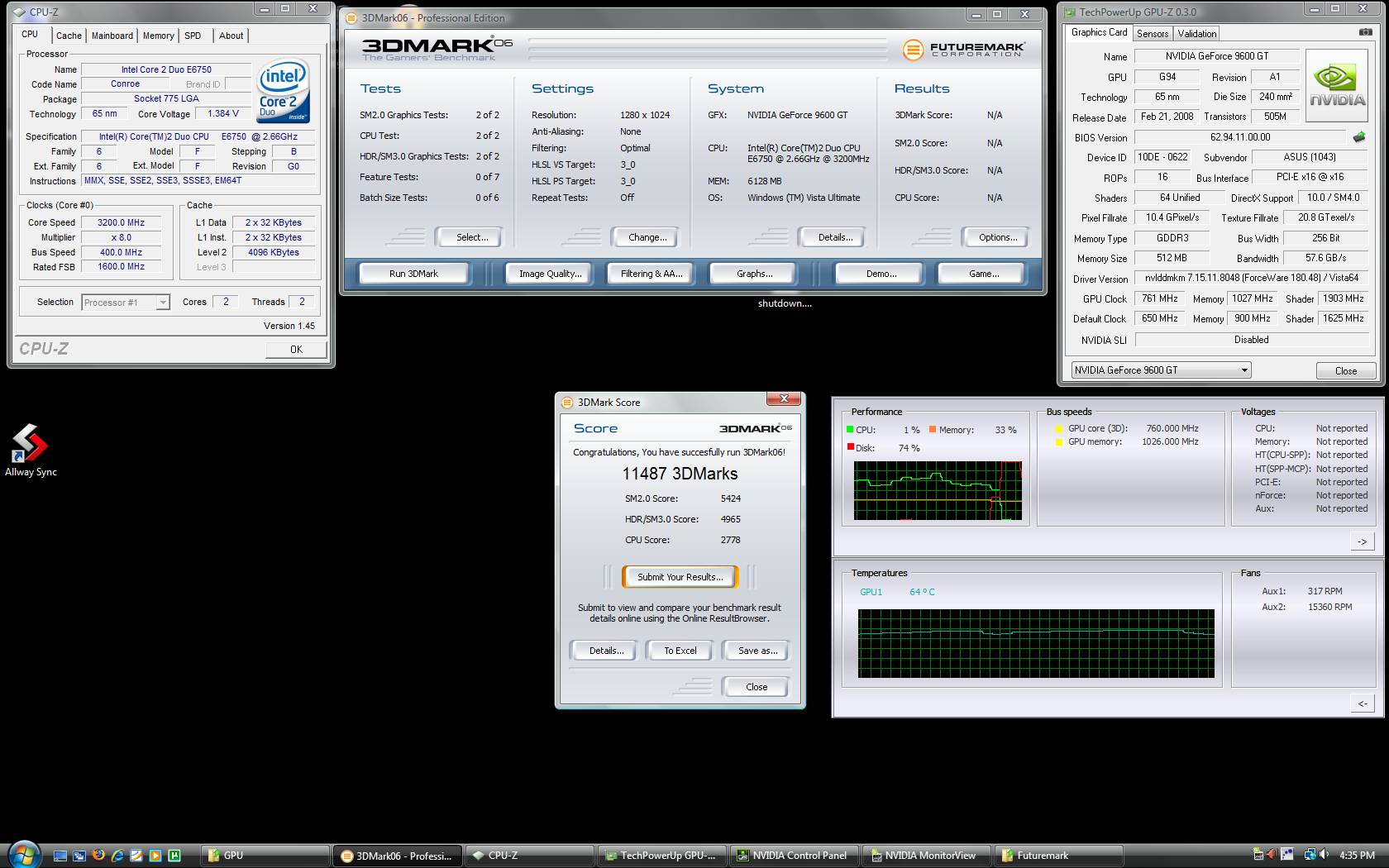This screenshot has height=868, width=1389.
Task: Click the volume speaker tray icon
Action: click(1324, 855)
